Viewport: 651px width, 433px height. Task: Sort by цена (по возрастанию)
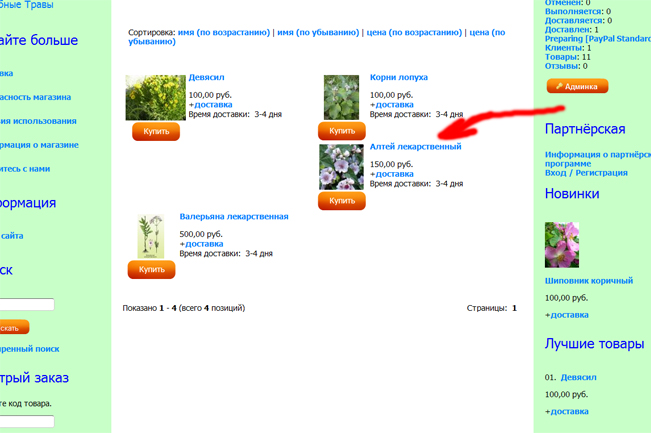(414, 32)
